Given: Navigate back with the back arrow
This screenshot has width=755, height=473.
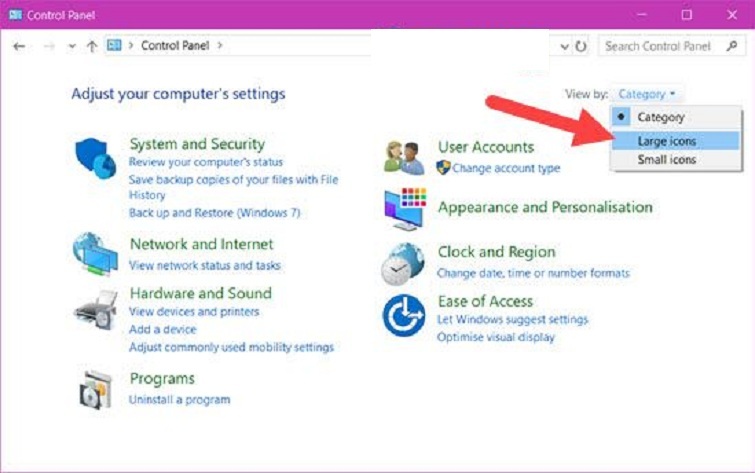Looking at the screenshot, I should click(x=19, y=46).
